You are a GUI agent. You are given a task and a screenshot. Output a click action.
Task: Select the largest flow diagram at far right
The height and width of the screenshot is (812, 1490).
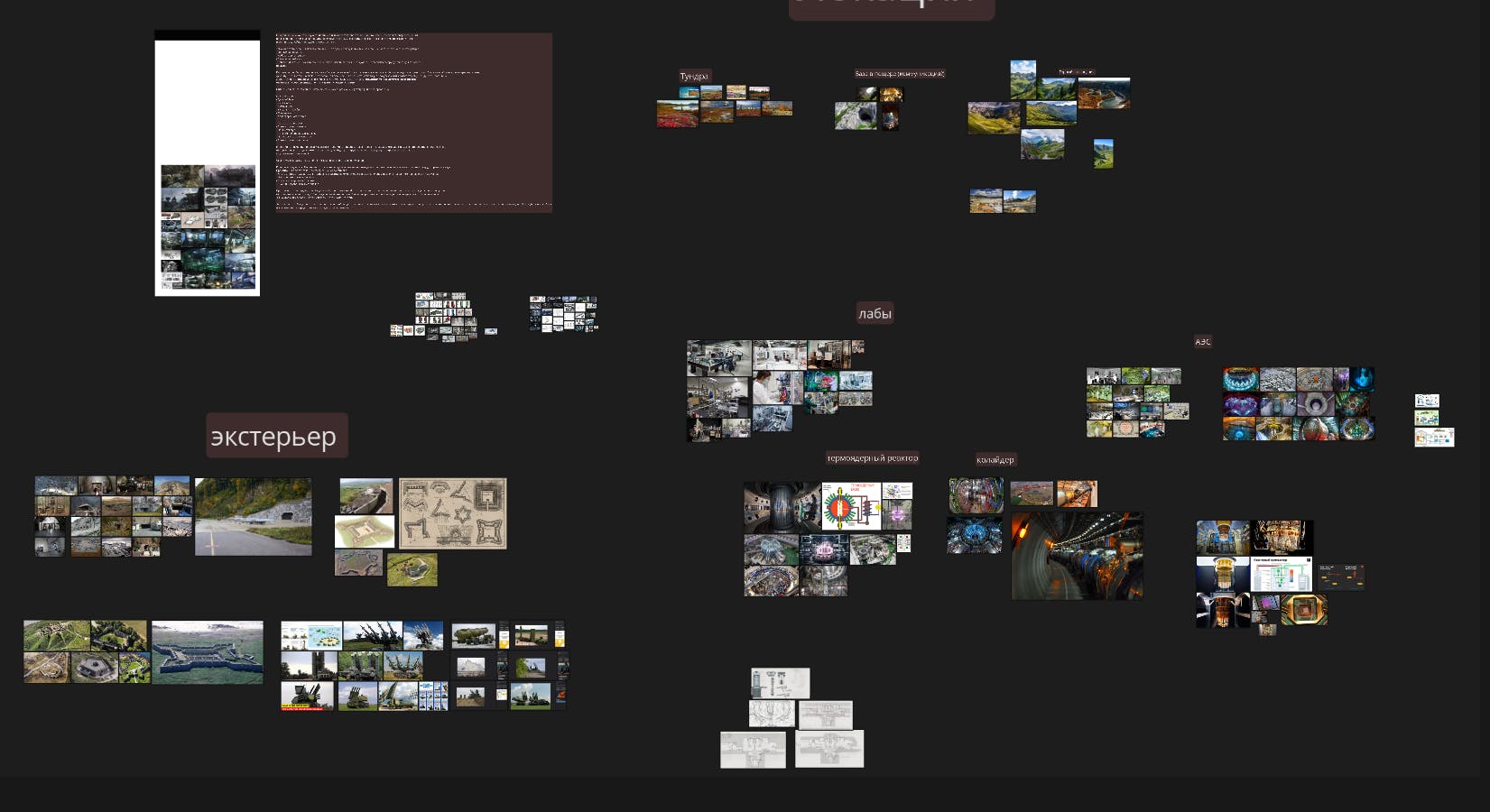[1434, 438]
